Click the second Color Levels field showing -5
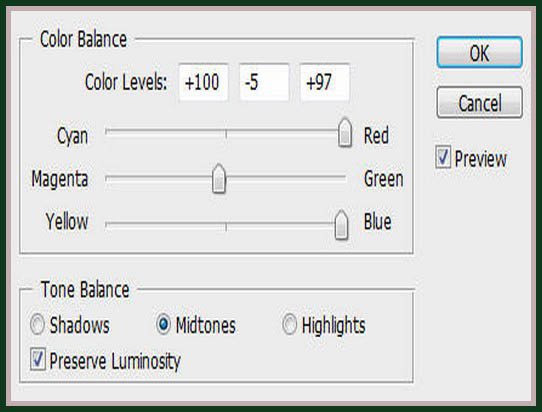This screenshot has width=542, height=412. pos(264,82)
